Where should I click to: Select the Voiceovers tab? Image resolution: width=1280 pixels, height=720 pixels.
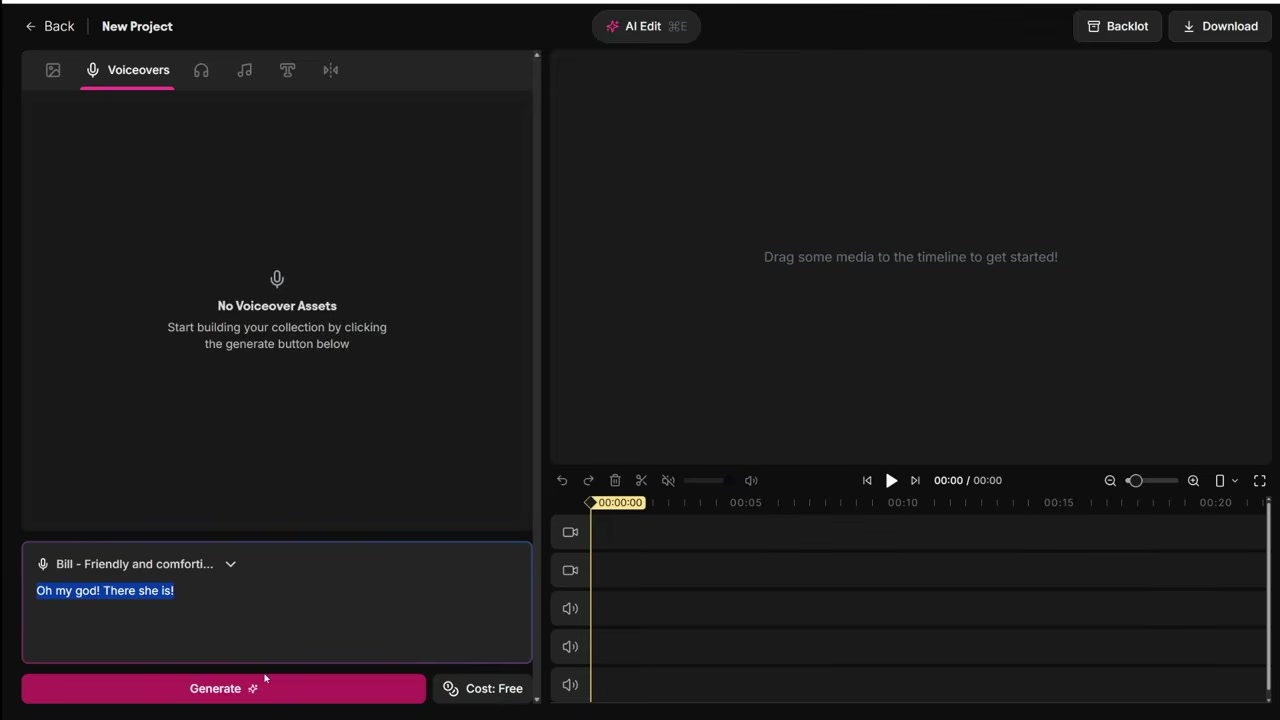127,70
